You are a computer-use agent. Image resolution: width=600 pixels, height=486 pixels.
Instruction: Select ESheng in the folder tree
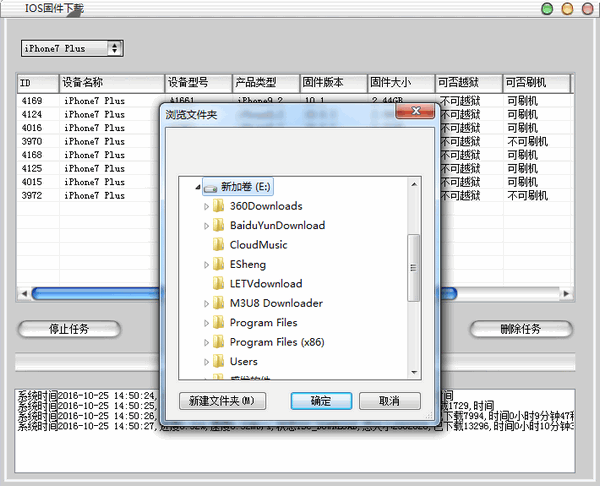coord(248,265)
